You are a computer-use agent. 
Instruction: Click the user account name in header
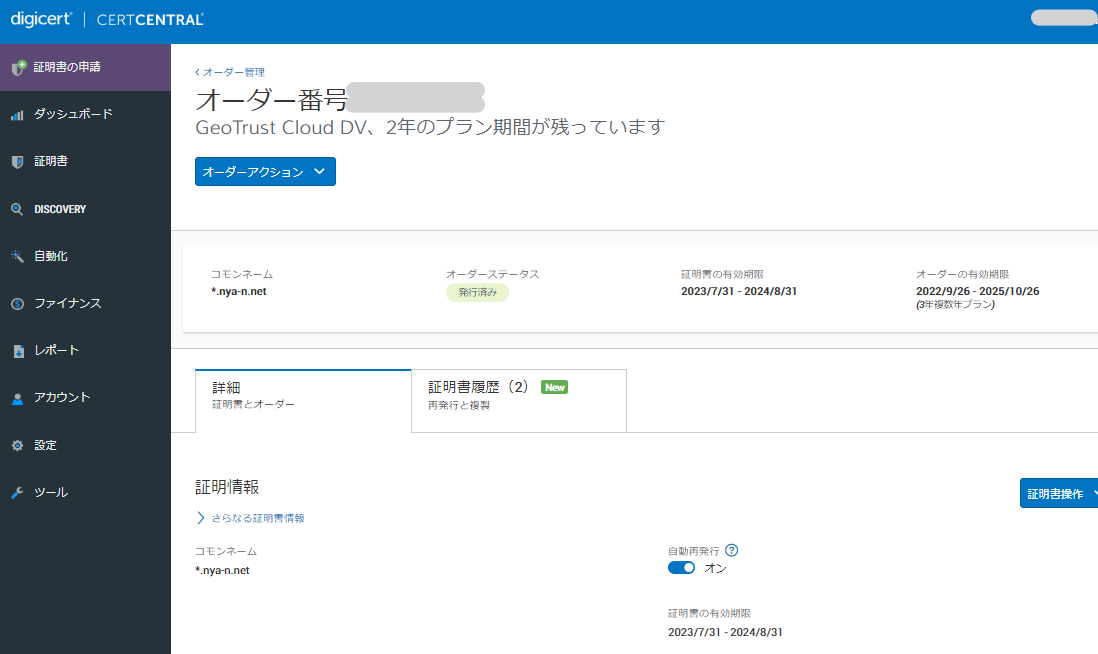click(x=1064, y=18)
